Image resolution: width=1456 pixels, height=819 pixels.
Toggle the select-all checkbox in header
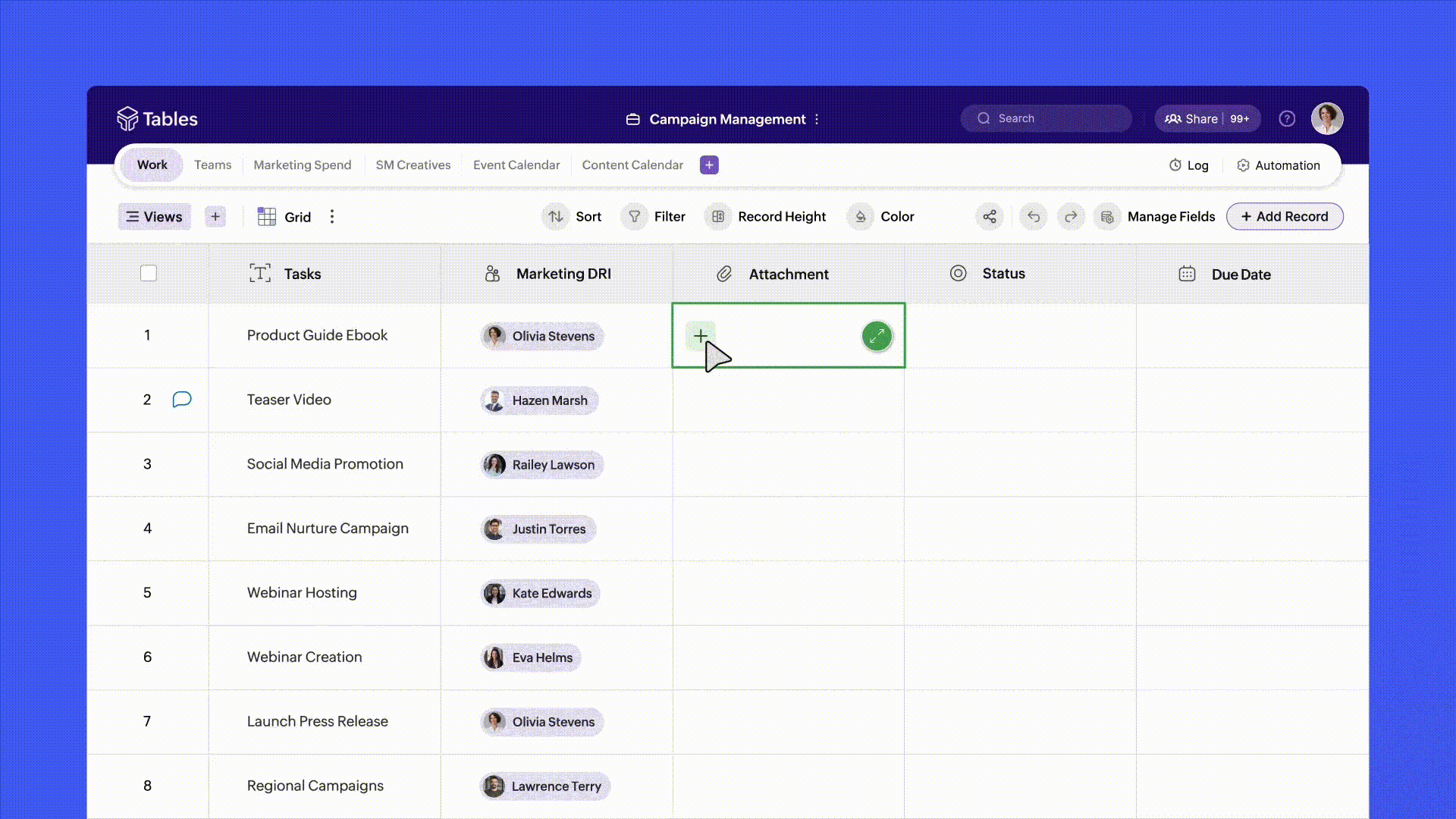point(149,274)
